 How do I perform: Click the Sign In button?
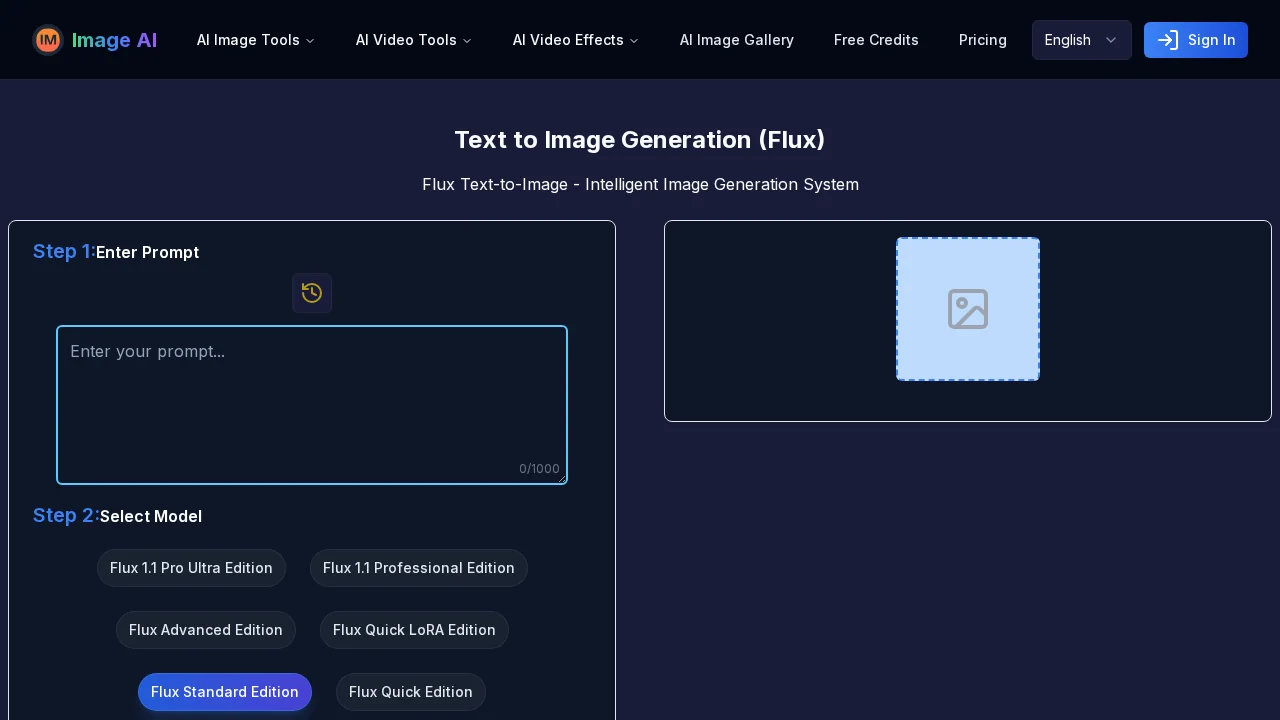coord(1196,40)
